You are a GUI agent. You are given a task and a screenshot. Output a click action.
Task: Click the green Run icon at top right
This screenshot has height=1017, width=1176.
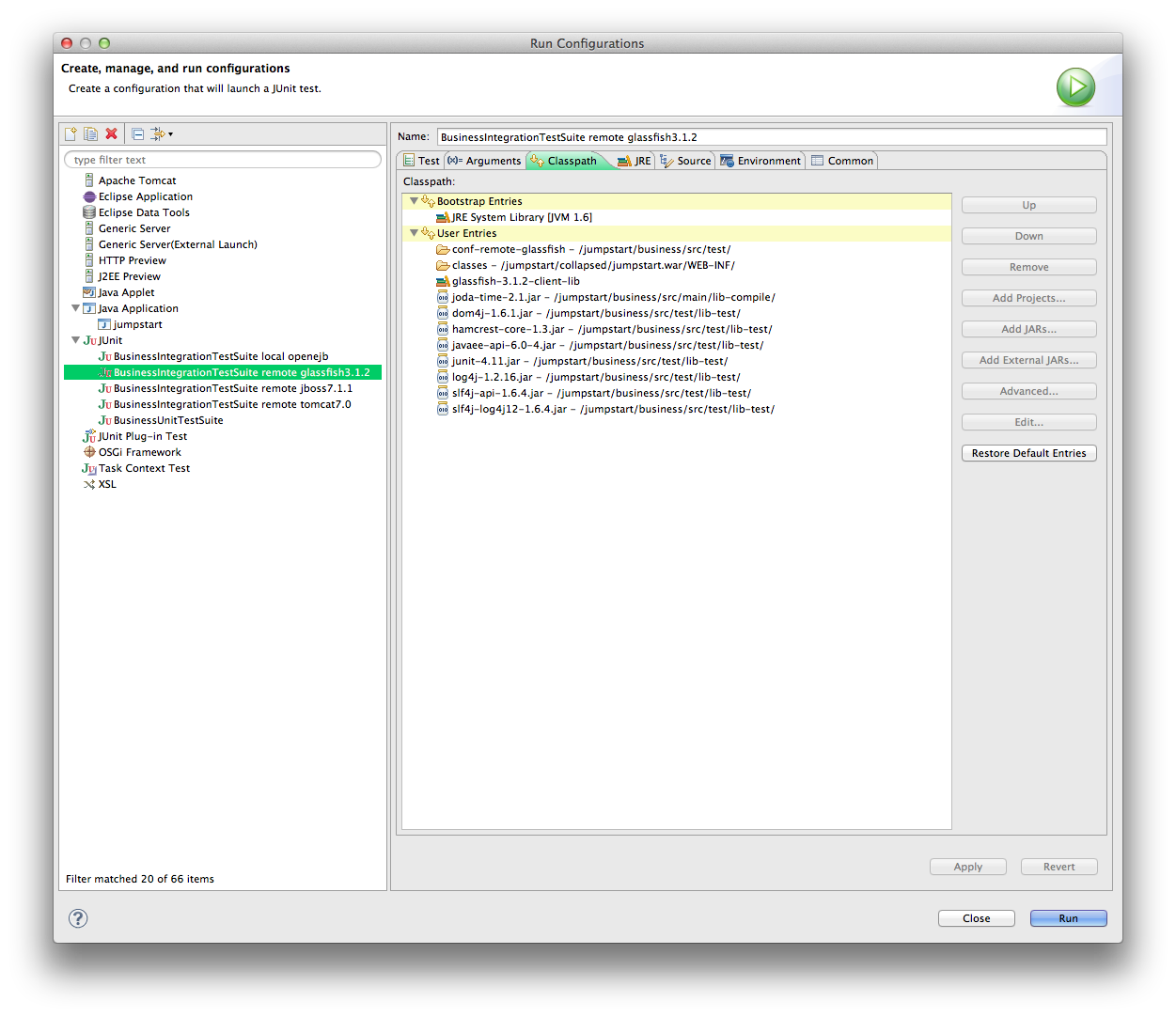1075,87
